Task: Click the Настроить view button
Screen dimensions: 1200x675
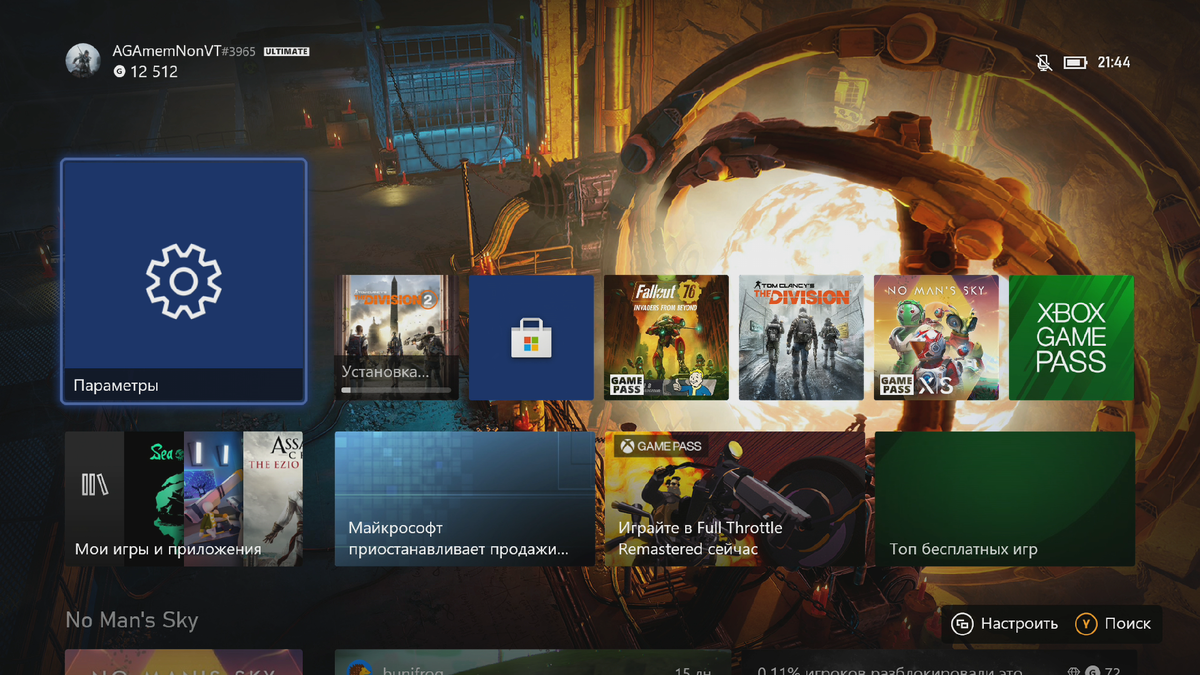Action: click(1005, 624)
